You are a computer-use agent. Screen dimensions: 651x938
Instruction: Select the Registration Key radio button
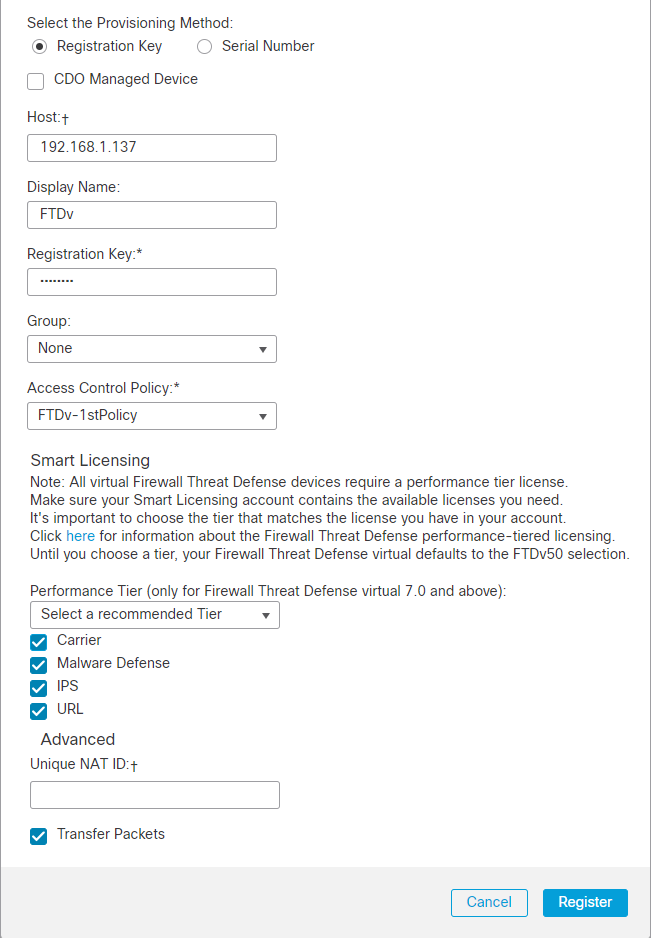point(40,46)
